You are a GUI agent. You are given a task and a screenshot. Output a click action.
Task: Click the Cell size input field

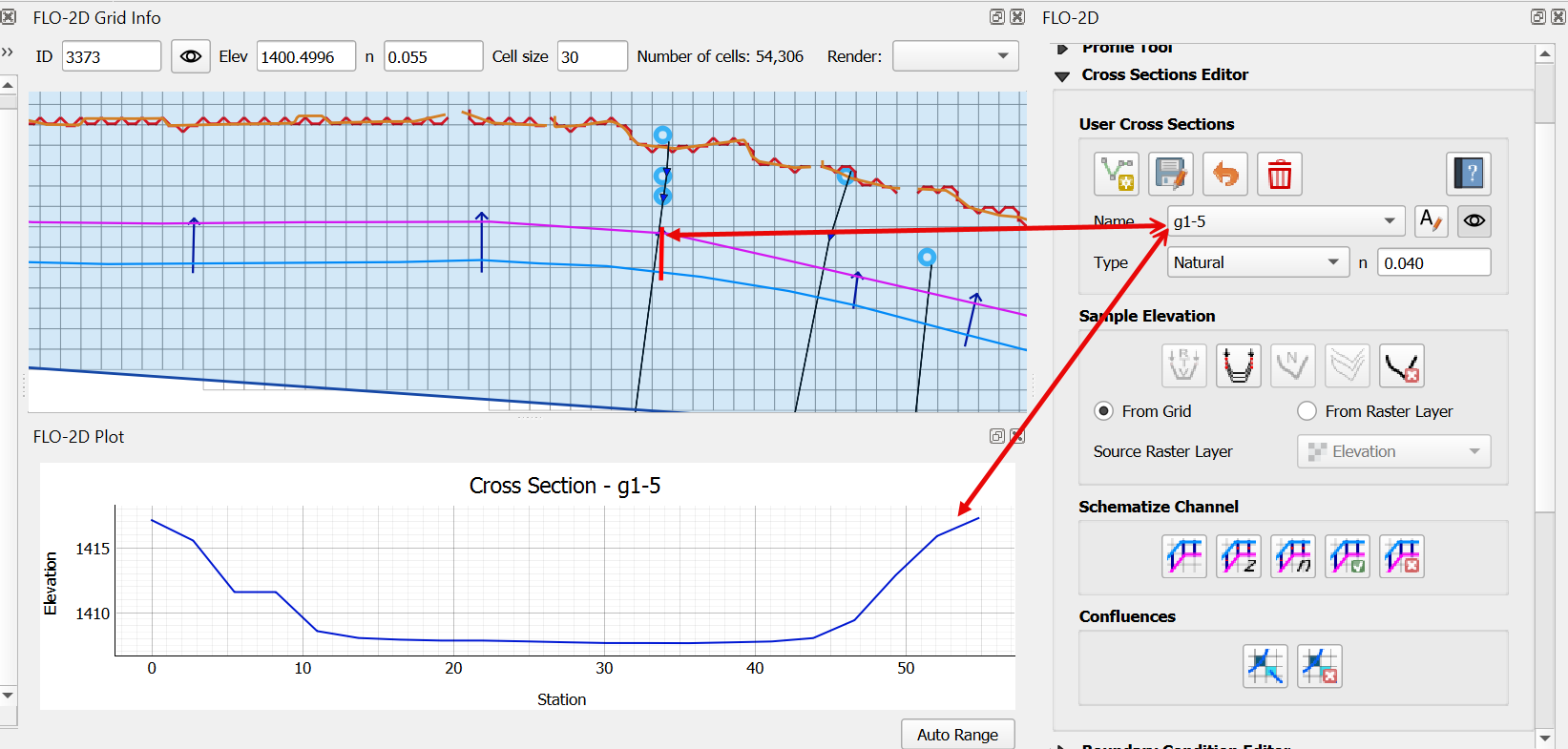pos(592,56)
